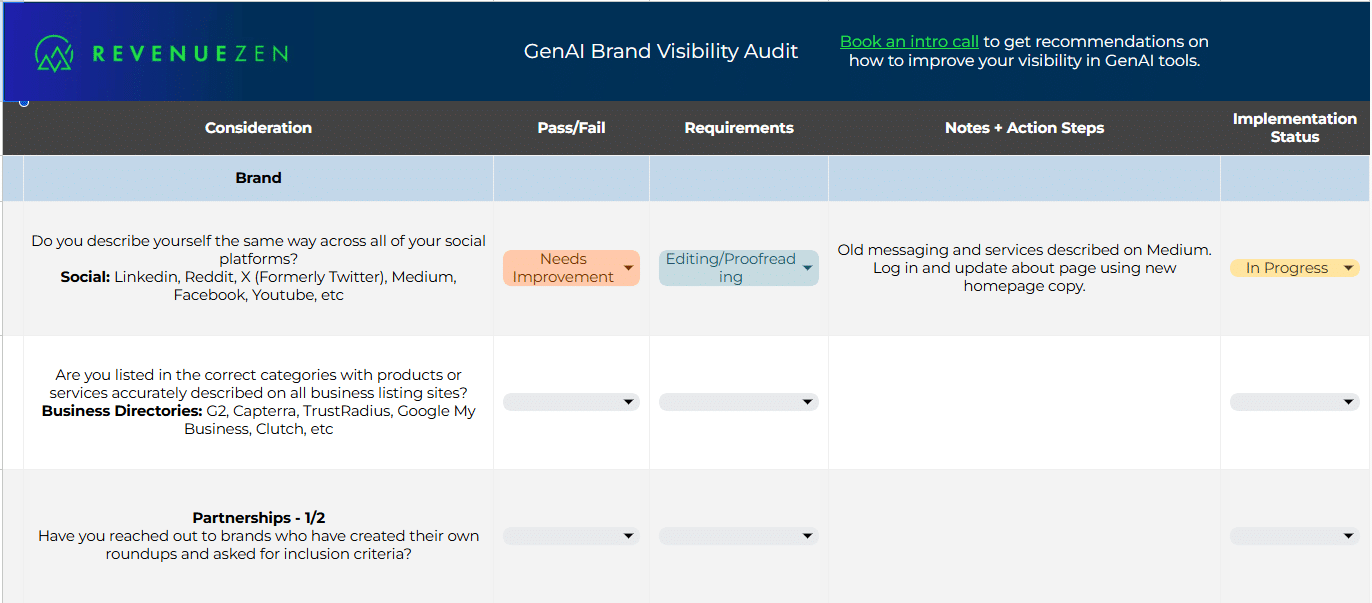
Task: Click the RevenueZen mountain logo icon
Action: (x=54, y=54)
